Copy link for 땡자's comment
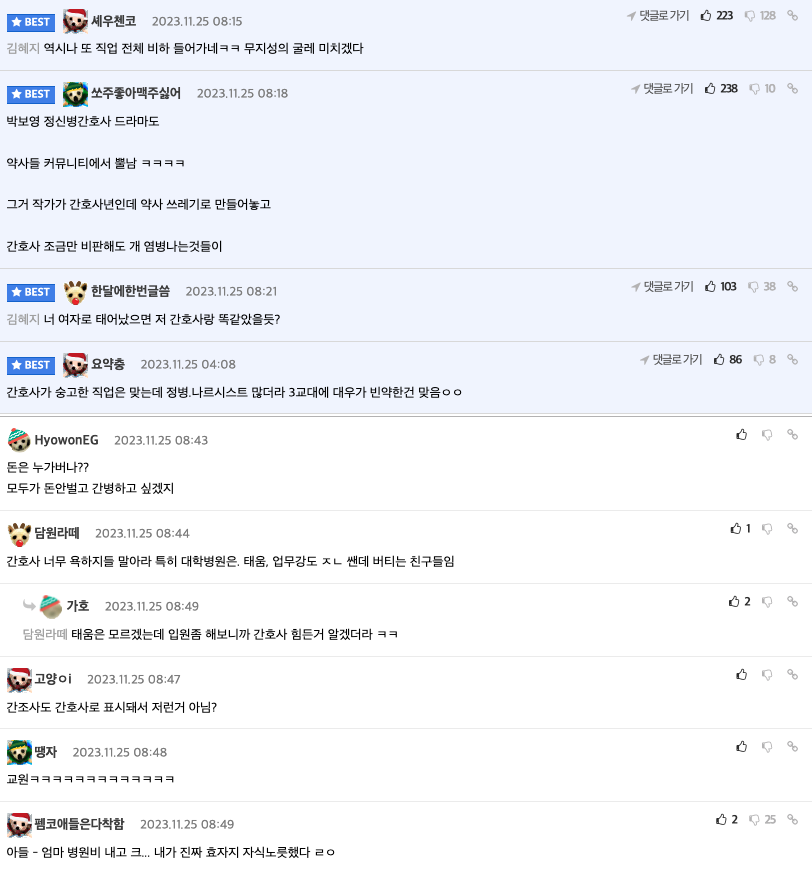This screenshot has height=874, width=812. tap(792, 747)
